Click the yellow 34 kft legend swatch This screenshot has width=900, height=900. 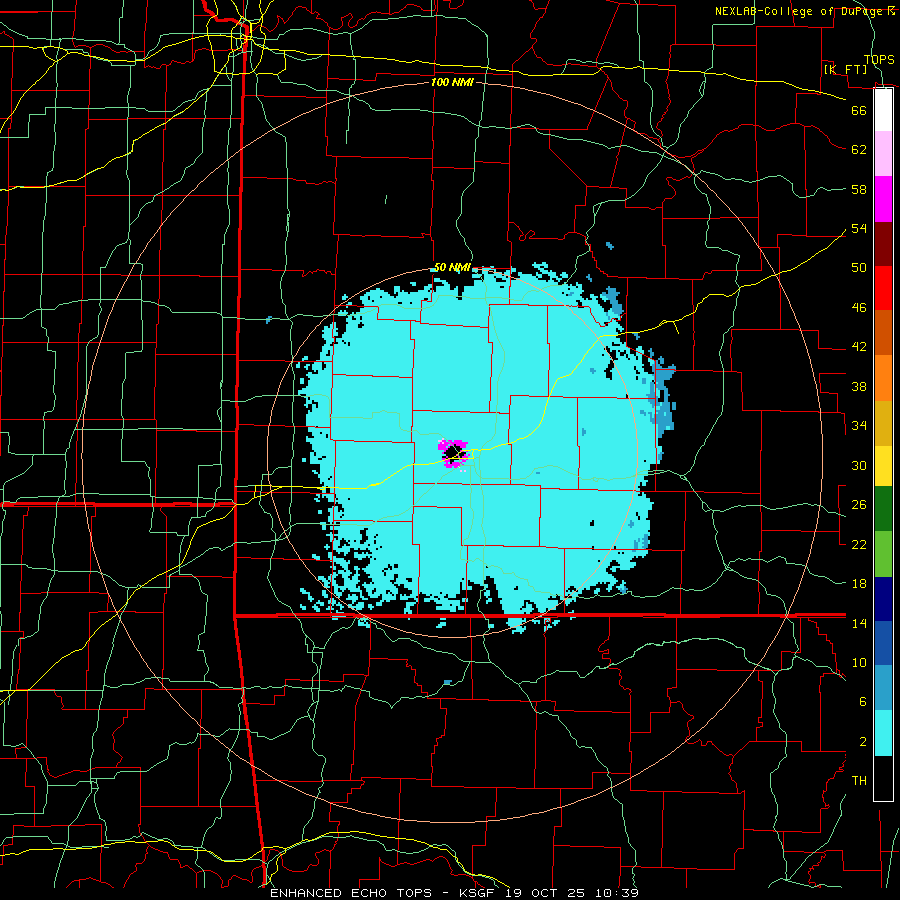point(883,465)
